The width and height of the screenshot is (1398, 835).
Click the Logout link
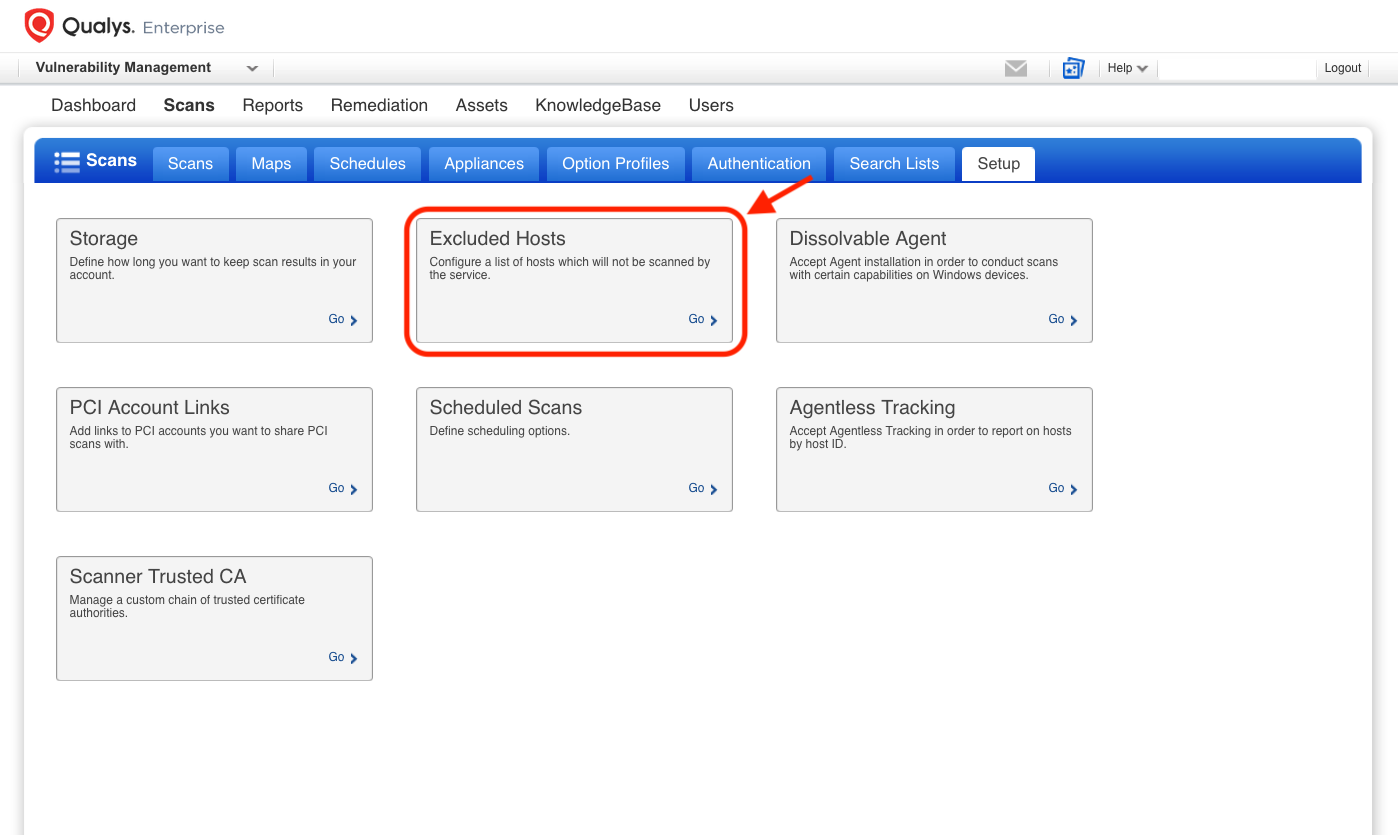pos(1342,67)
